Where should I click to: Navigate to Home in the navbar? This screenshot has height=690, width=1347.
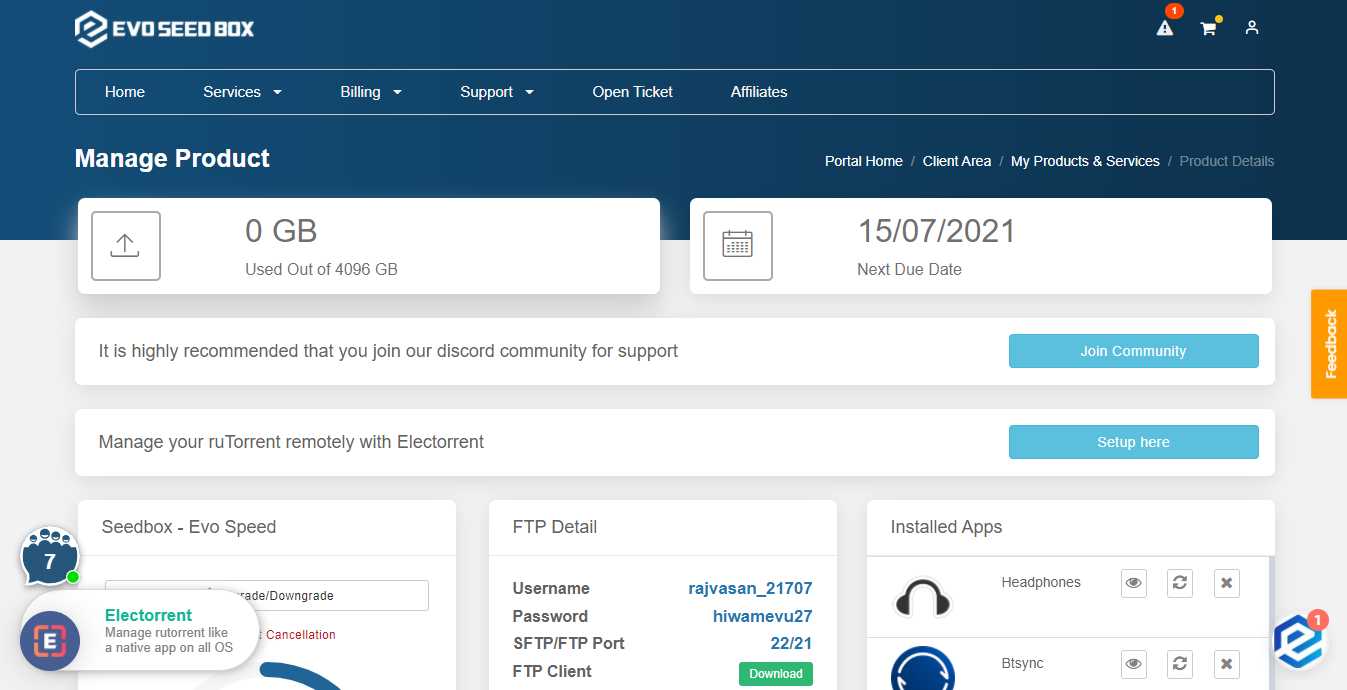point(124,91)
